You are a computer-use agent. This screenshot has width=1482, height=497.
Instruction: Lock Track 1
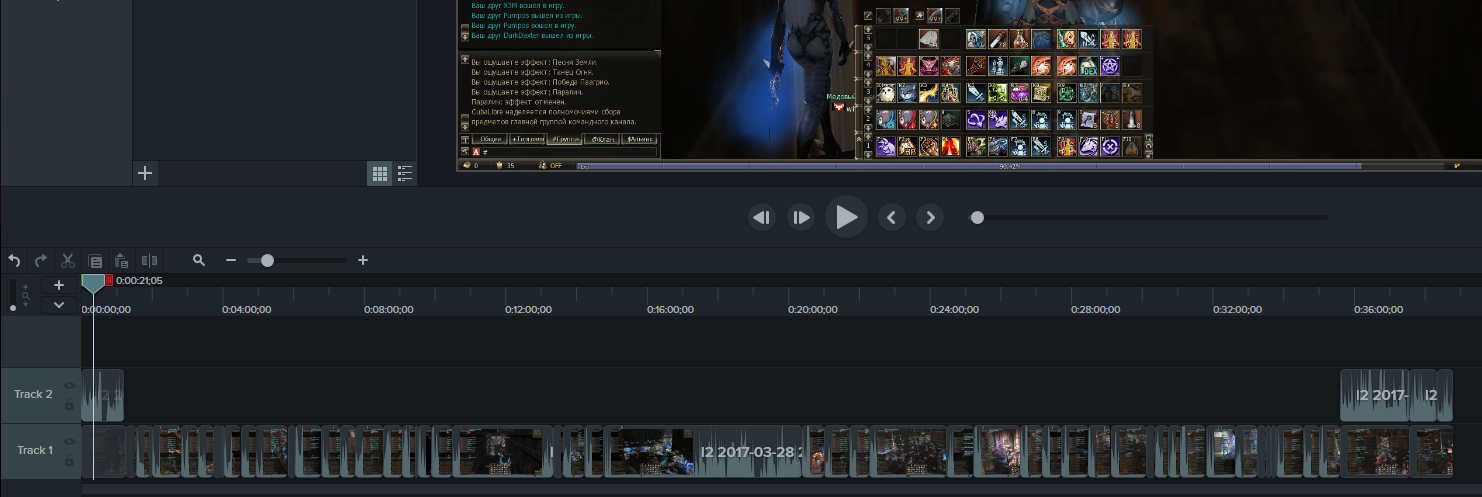tap(69, 461)
